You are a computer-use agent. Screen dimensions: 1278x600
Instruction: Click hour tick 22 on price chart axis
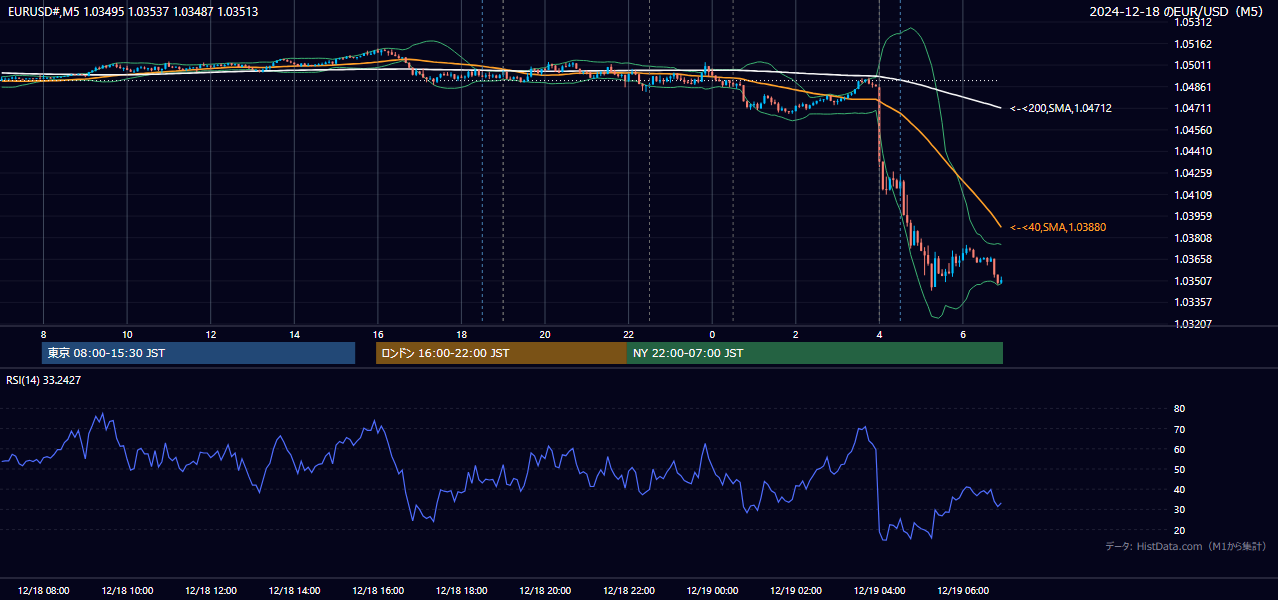(x=628, y=334)
